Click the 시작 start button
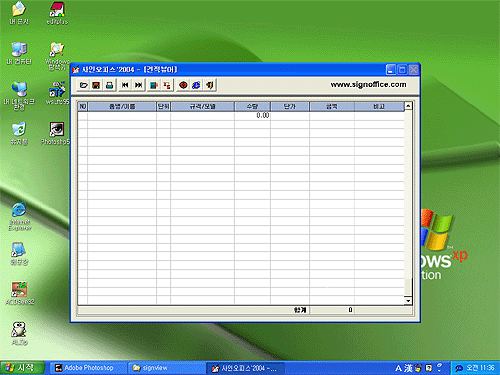This screenshot has height=375, width=500. (x=22, y=368)
